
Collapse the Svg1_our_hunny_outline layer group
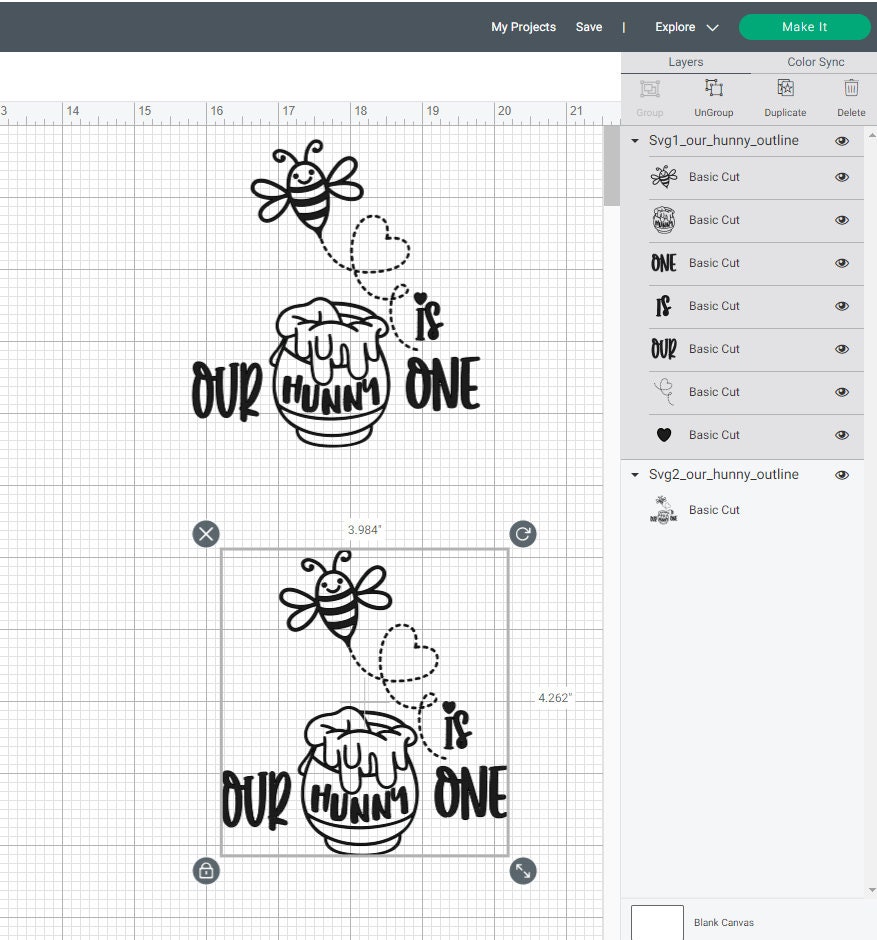(x=634, y=141)
